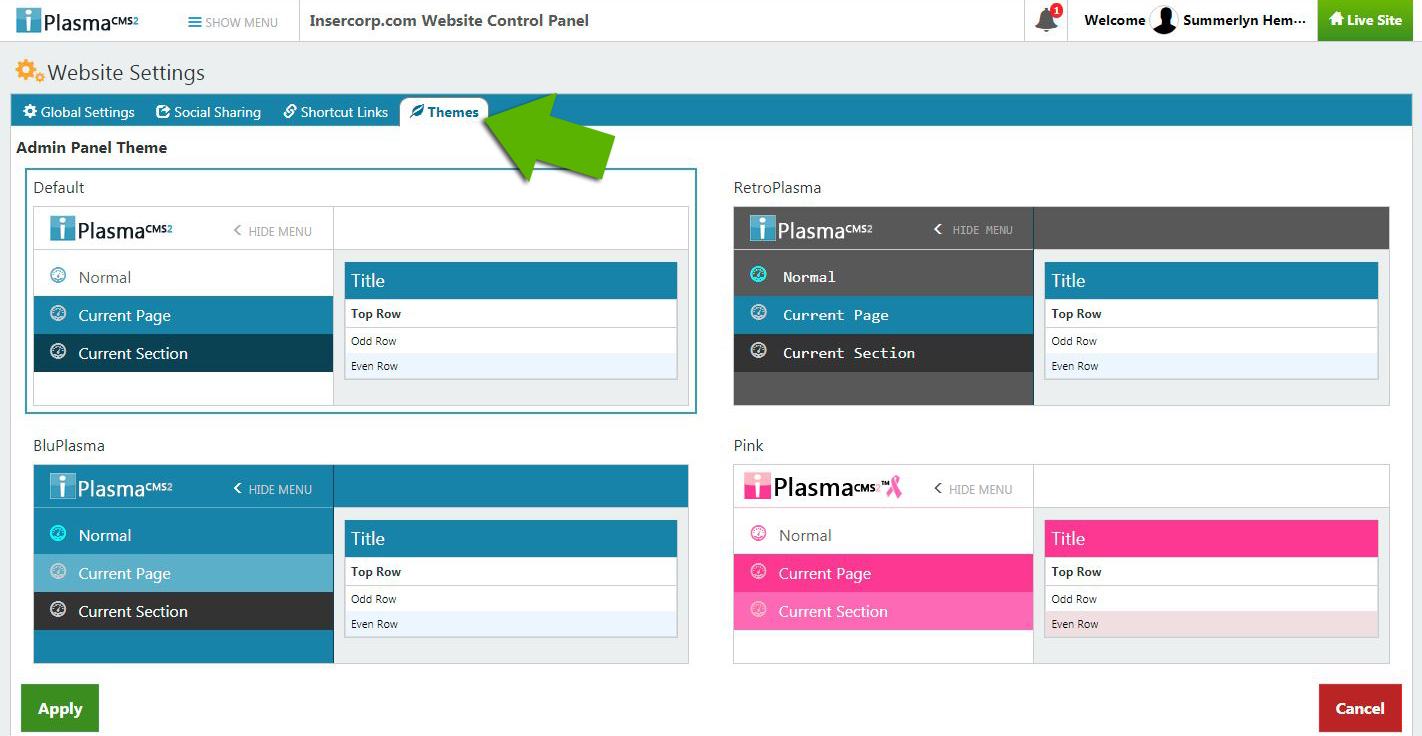Open the notifications bell icon
1422x736 pixels.
[1046, 20]
